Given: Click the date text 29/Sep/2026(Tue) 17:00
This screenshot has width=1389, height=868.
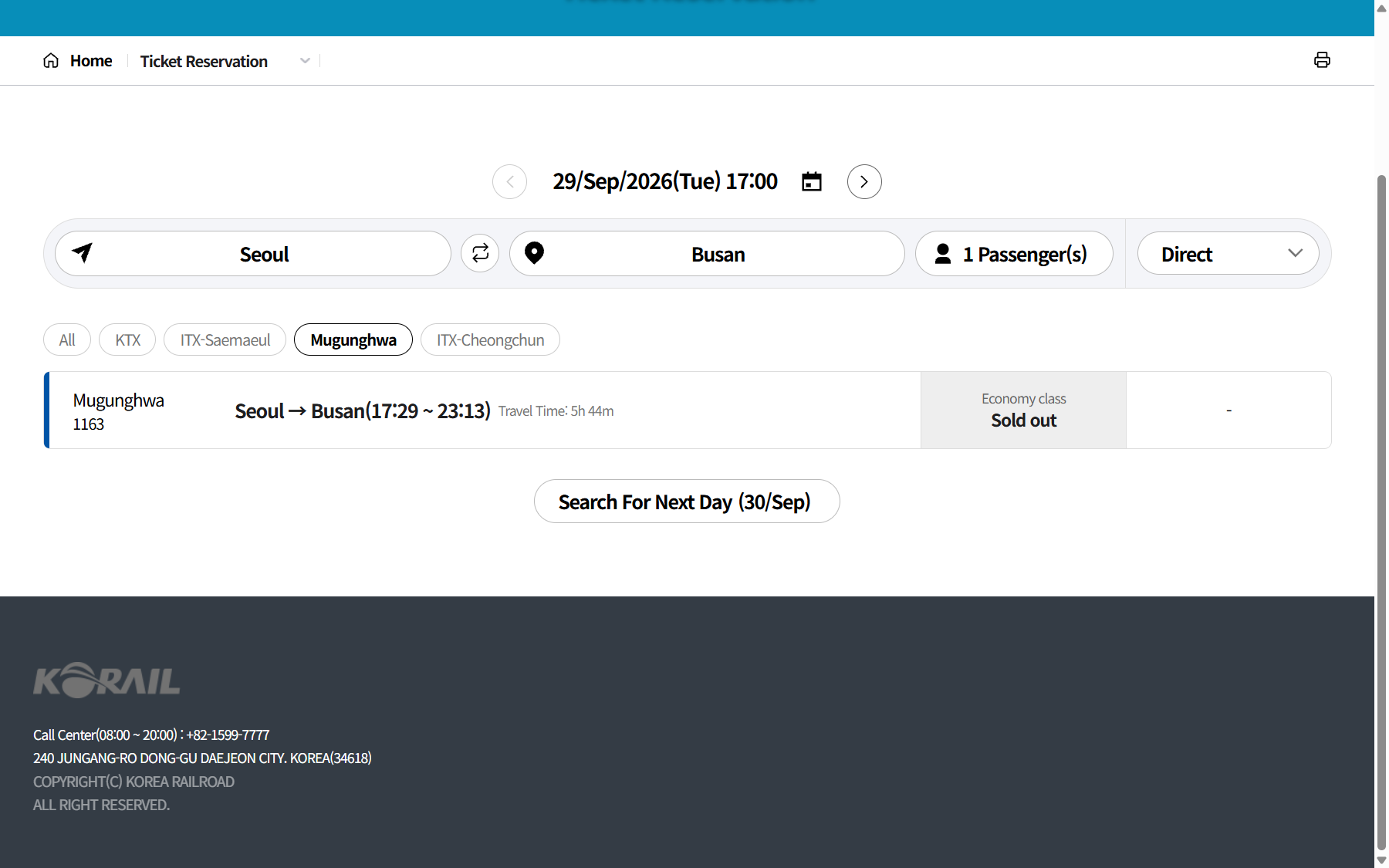Looking at the screenshot, I should pyautogui.click(x=665, y=182).
